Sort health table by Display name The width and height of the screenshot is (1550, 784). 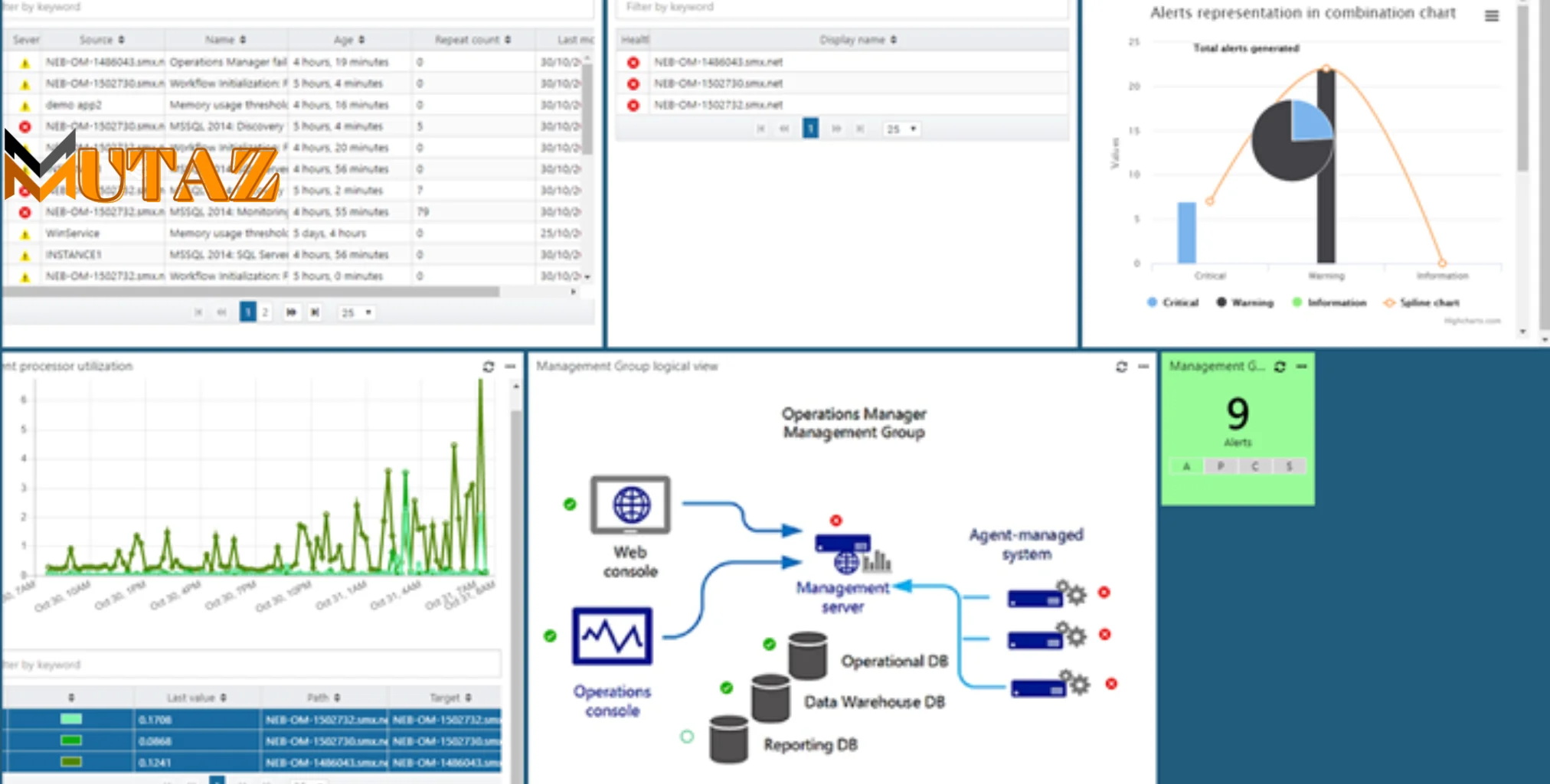(858, 40)
